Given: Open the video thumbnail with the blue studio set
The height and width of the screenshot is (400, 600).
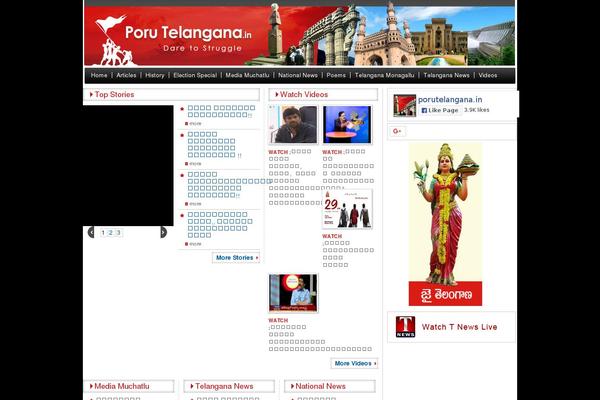Looking at the screenshot, I should click(x=347, y=125).
